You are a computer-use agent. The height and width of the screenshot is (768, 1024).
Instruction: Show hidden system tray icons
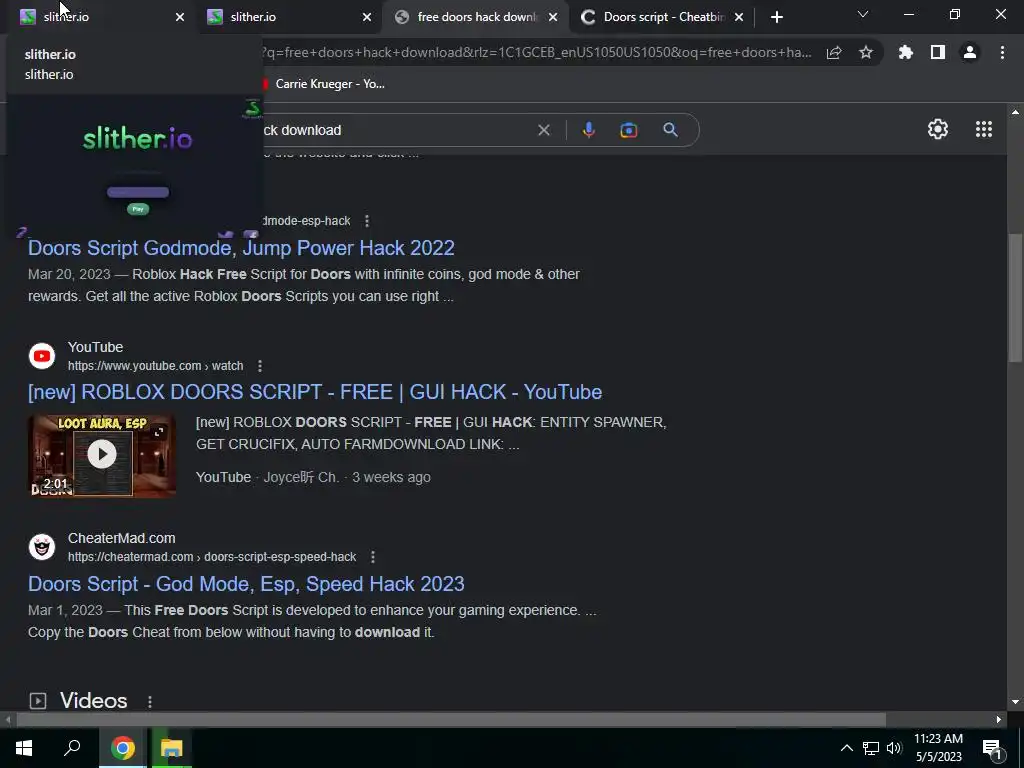coord(846,748)
